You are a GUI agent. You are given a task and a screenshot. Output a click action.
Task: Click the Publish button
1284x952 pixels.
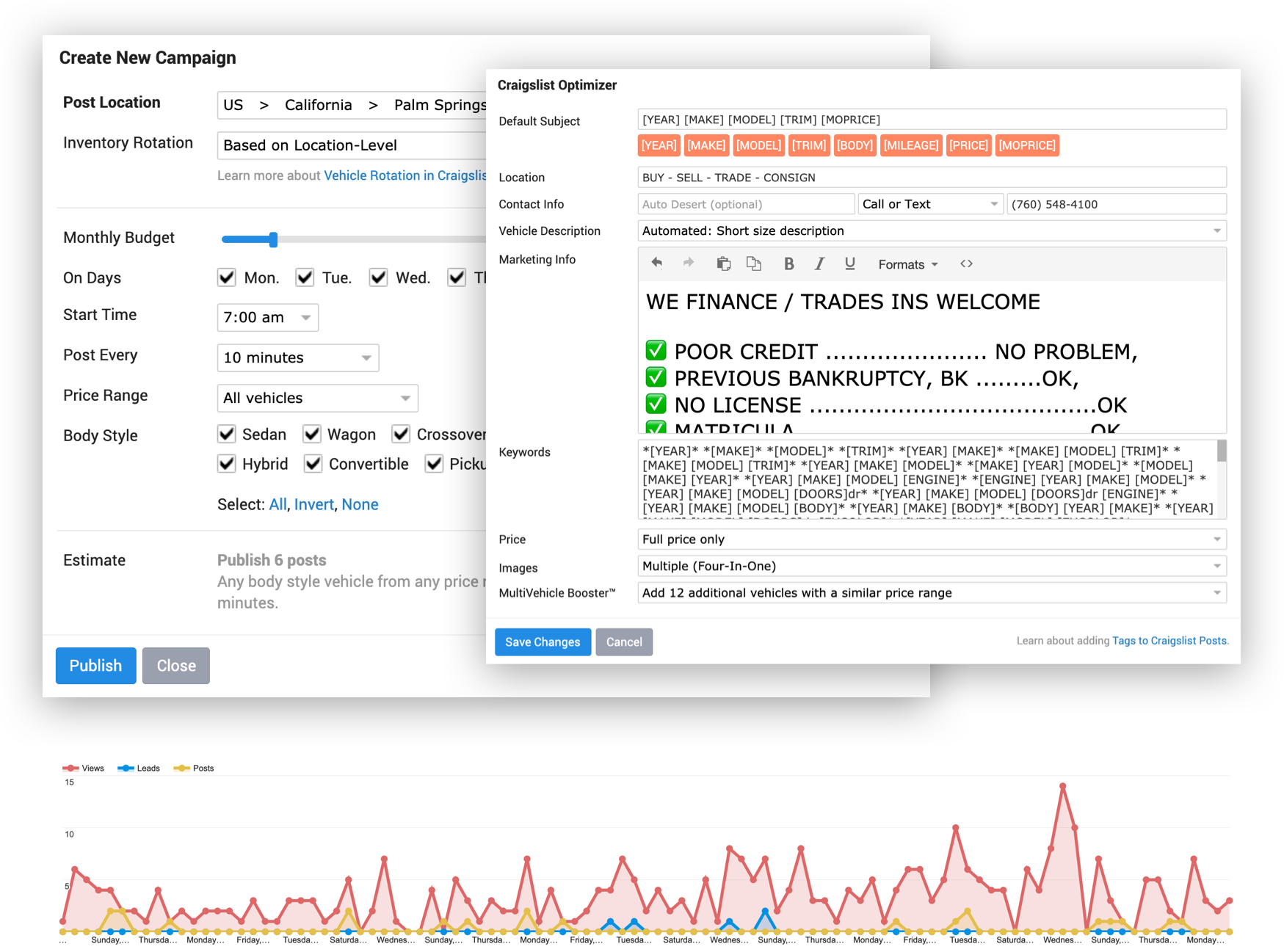coord(96,666)
